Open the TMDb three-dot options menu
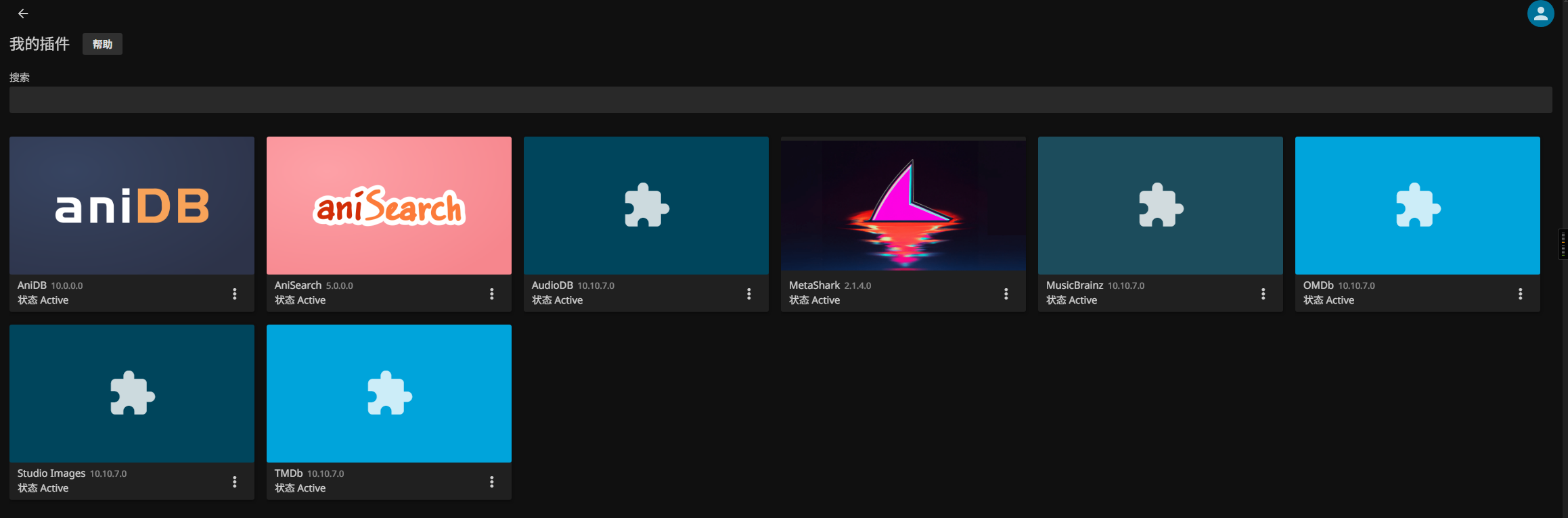Viewport: 1568px width, 518px height. pos(492,481)
